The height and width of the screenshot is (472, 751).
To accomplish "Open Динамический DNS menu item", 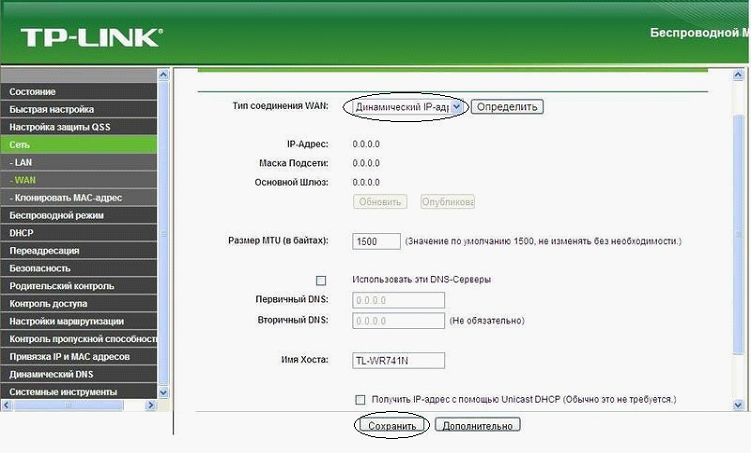I will click(x=79, y=374).
